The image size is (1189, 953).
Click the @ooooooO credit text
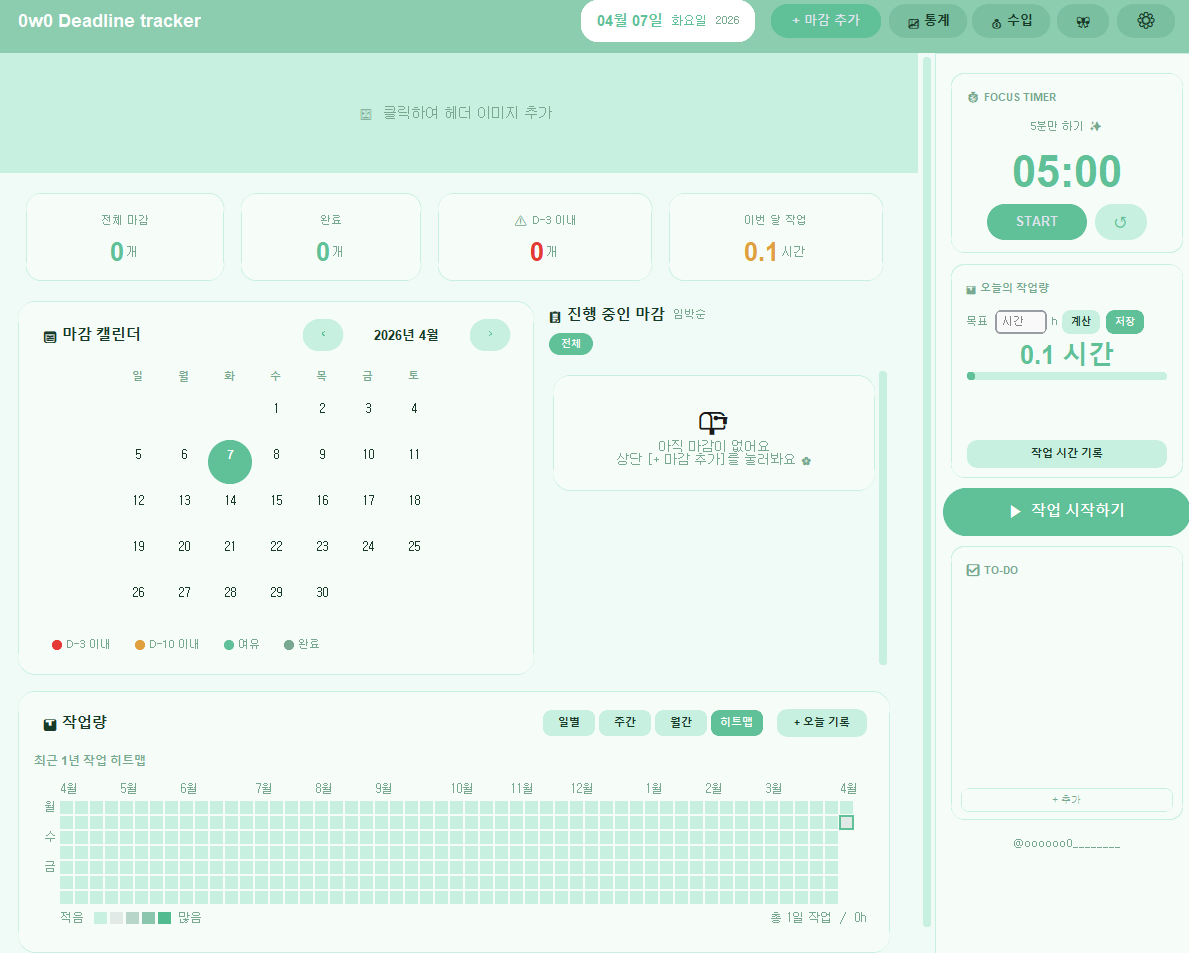(1066, 844)
